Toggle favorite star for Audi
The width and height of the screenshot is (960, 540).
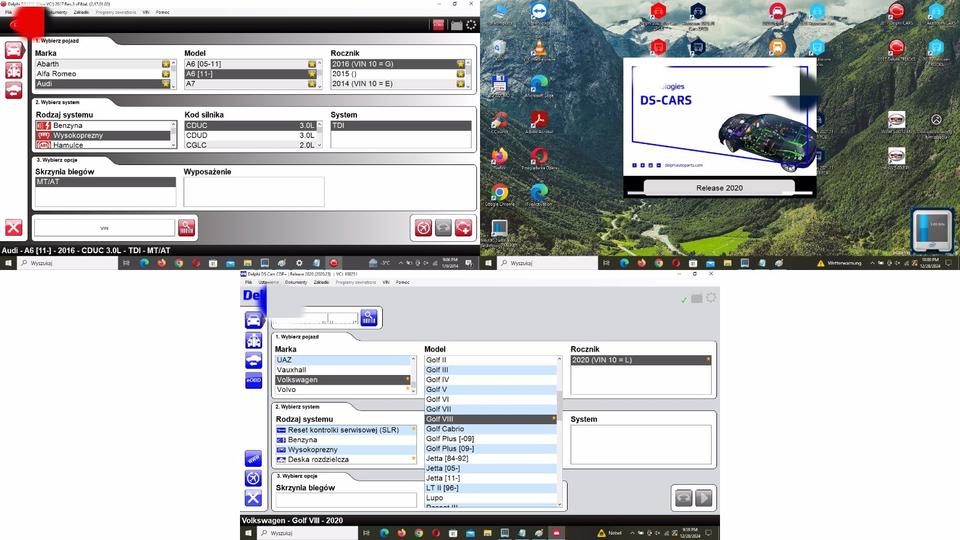(165, 83)
